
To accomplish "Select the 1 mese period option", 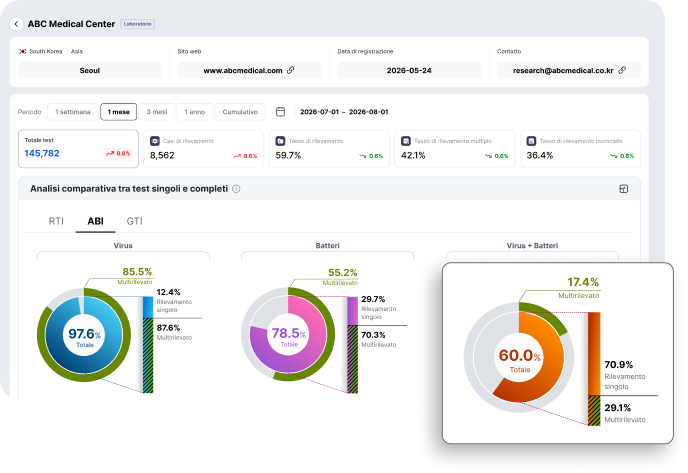I will point(118,112).
